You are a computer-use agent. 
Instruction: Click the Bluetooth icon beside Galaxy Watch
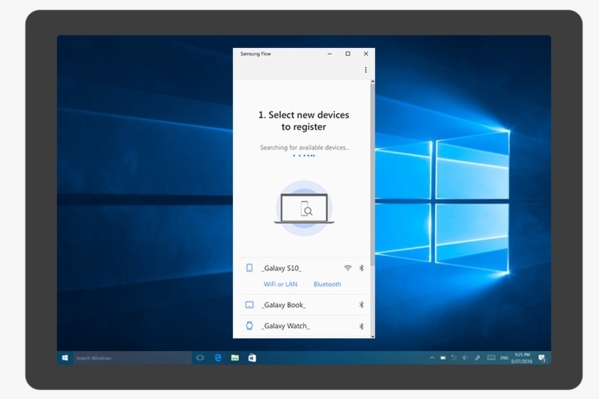click(x=361, y=326)
